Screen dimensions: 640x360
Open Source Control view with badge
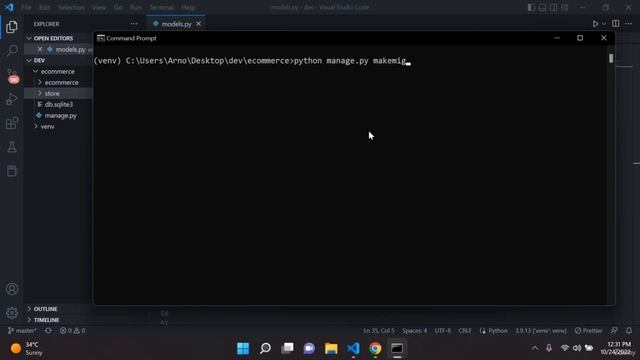pos(12,76)
